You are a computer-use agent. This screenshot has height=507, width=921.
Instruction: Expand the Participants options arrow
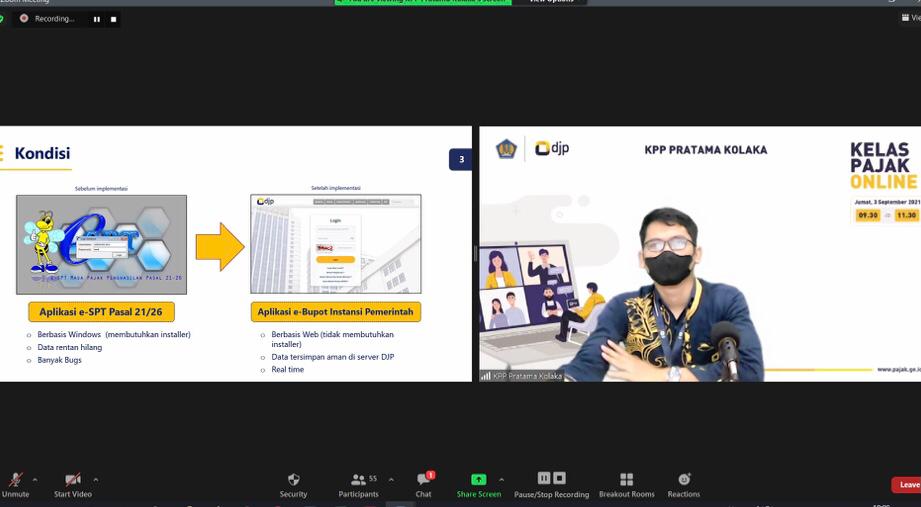[391, 479]
